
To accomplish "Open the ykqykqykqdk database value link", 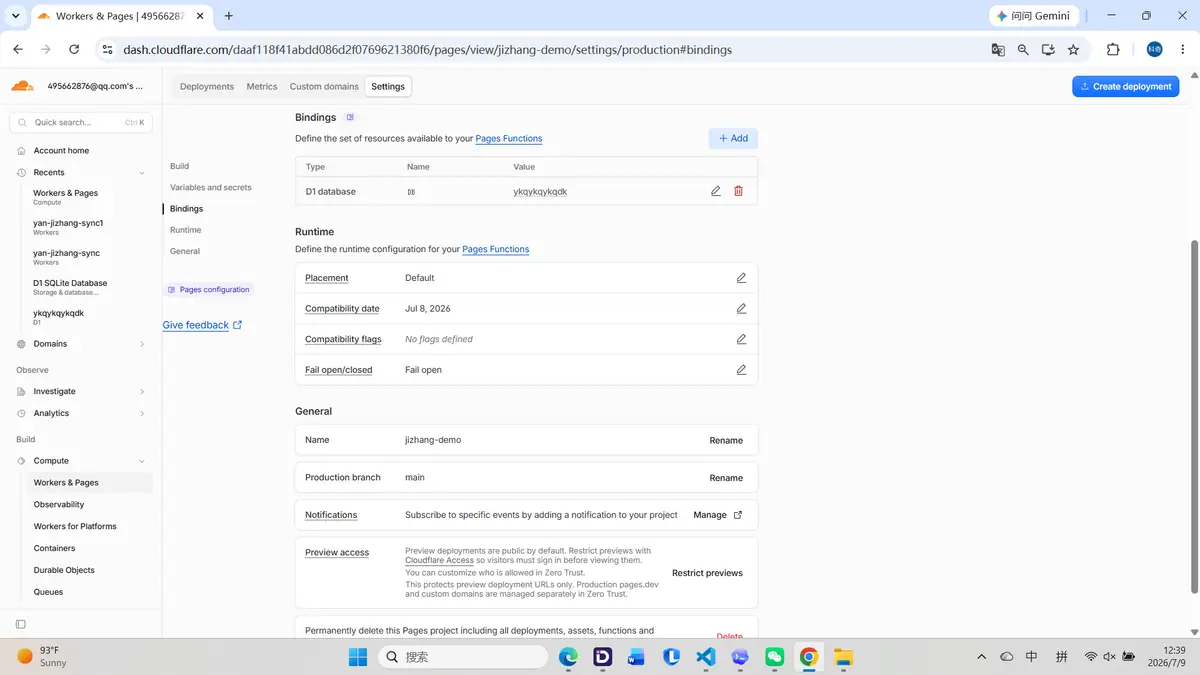I will coord(540,191).
